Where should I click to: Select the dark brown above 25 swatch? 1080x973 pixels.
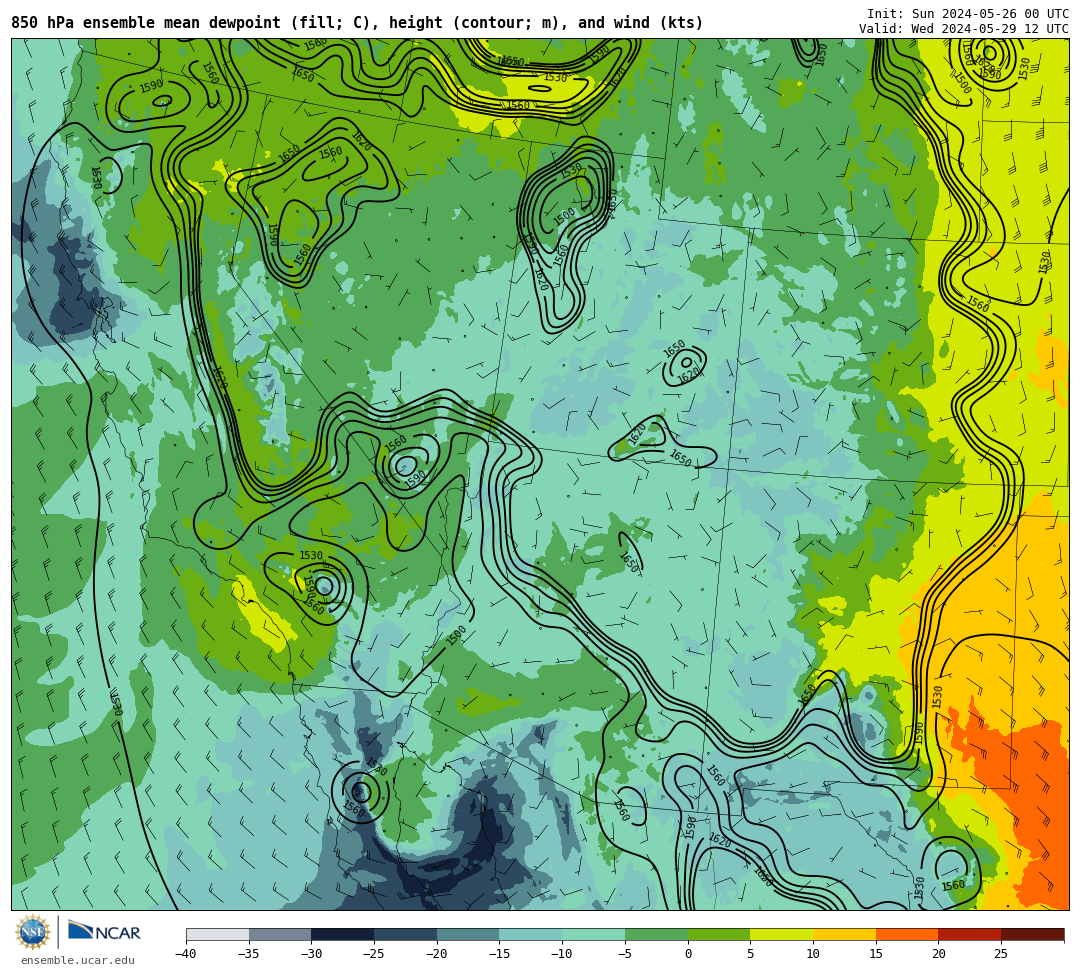[1032, 934]
